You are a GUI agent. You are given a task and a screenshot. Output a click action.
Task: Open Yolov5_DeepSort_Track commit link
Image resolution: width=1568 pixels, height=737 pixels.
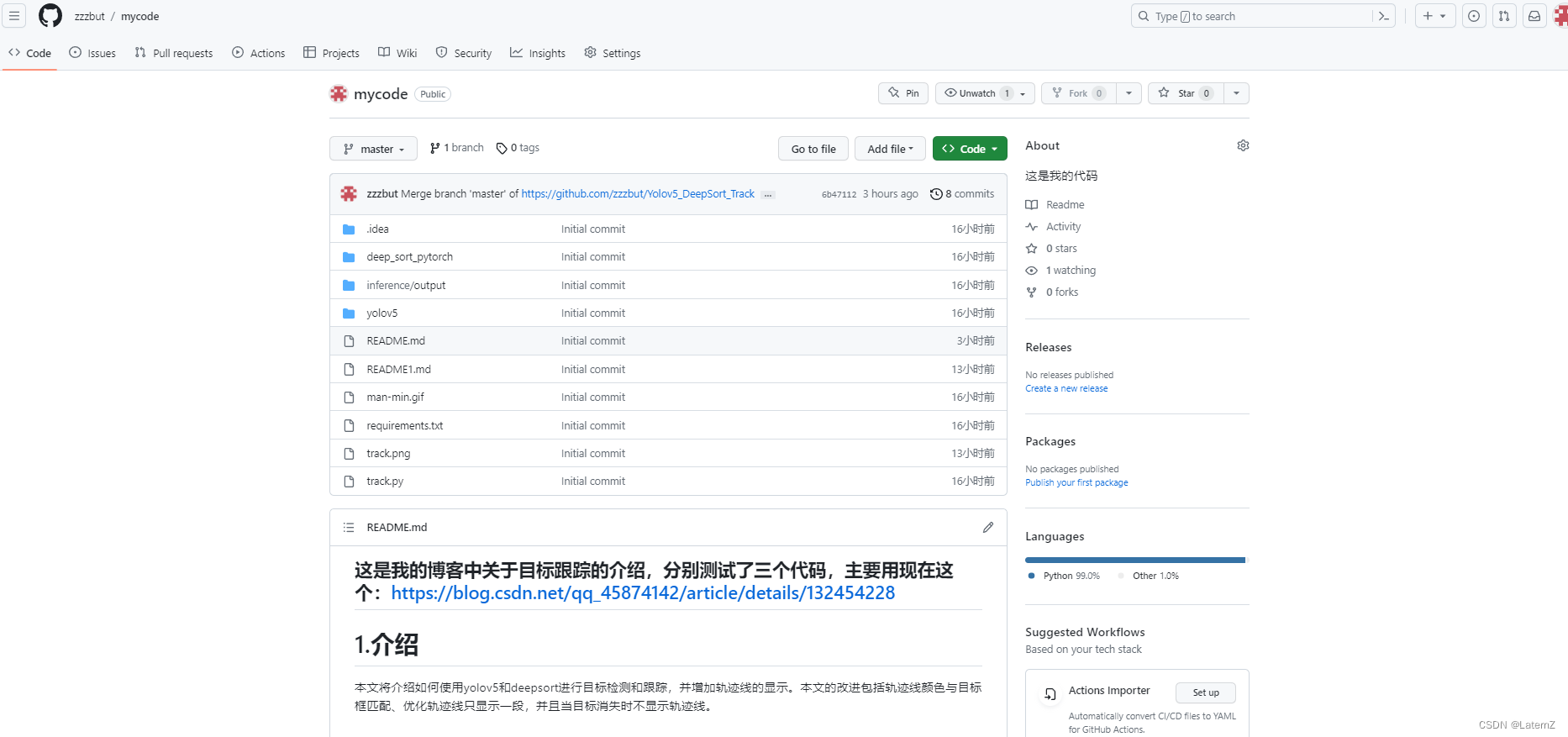638,193
